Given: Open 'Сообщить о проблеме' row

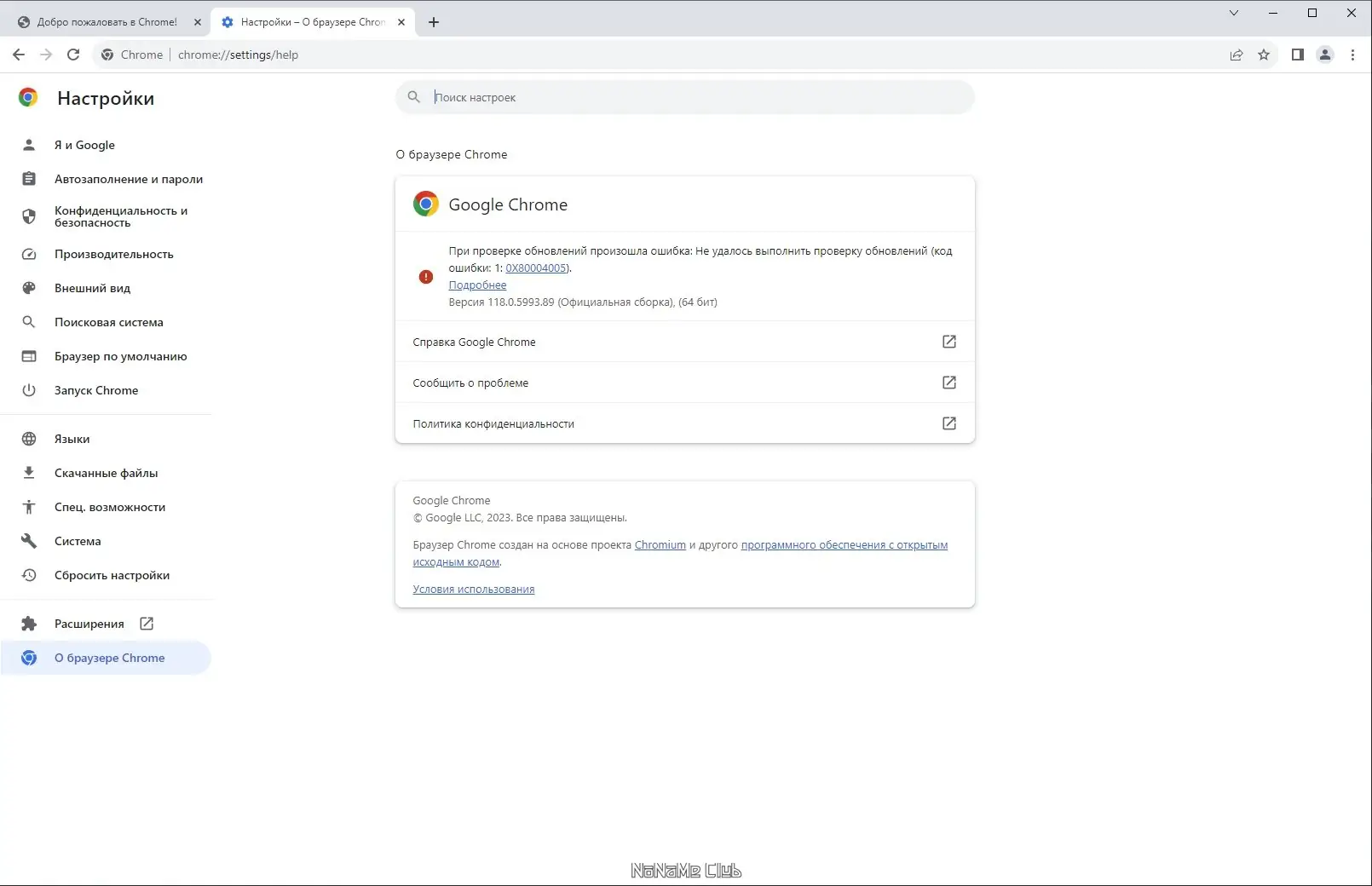Looking at the screenshot, I should pos(684,383).
